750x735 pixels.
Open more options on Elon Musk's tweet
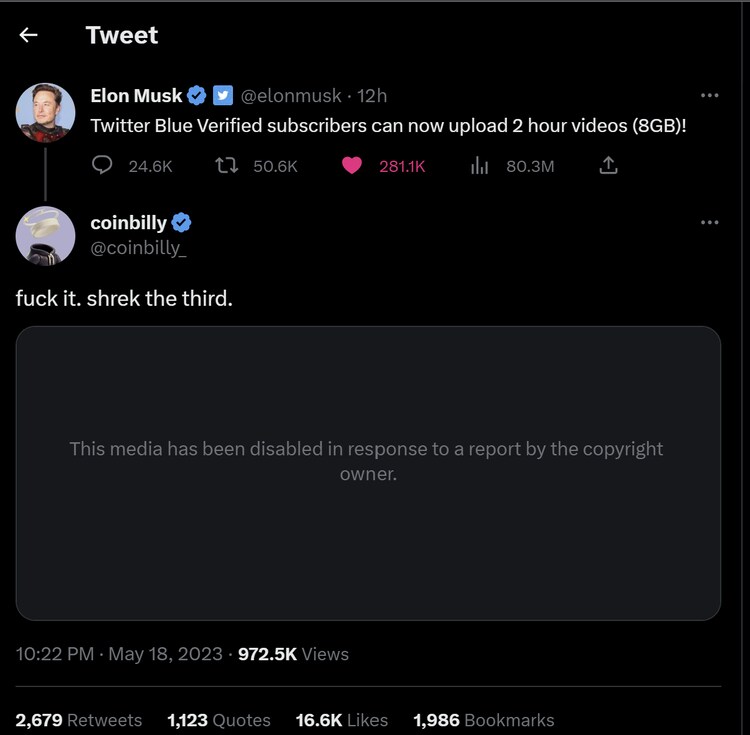(709, 96)
